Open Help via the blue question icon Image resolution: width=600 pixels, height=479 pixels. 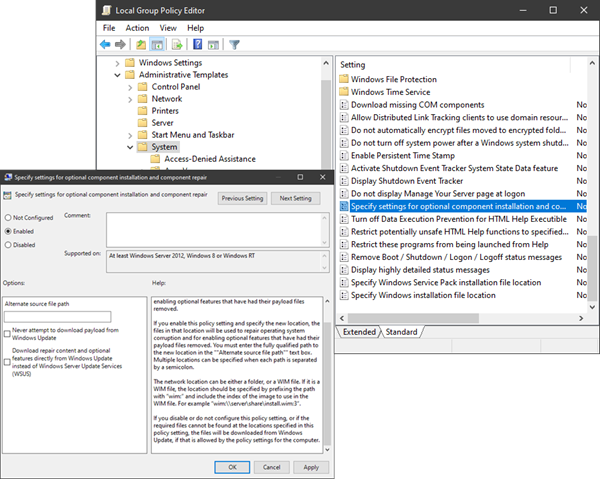[197, 44]
